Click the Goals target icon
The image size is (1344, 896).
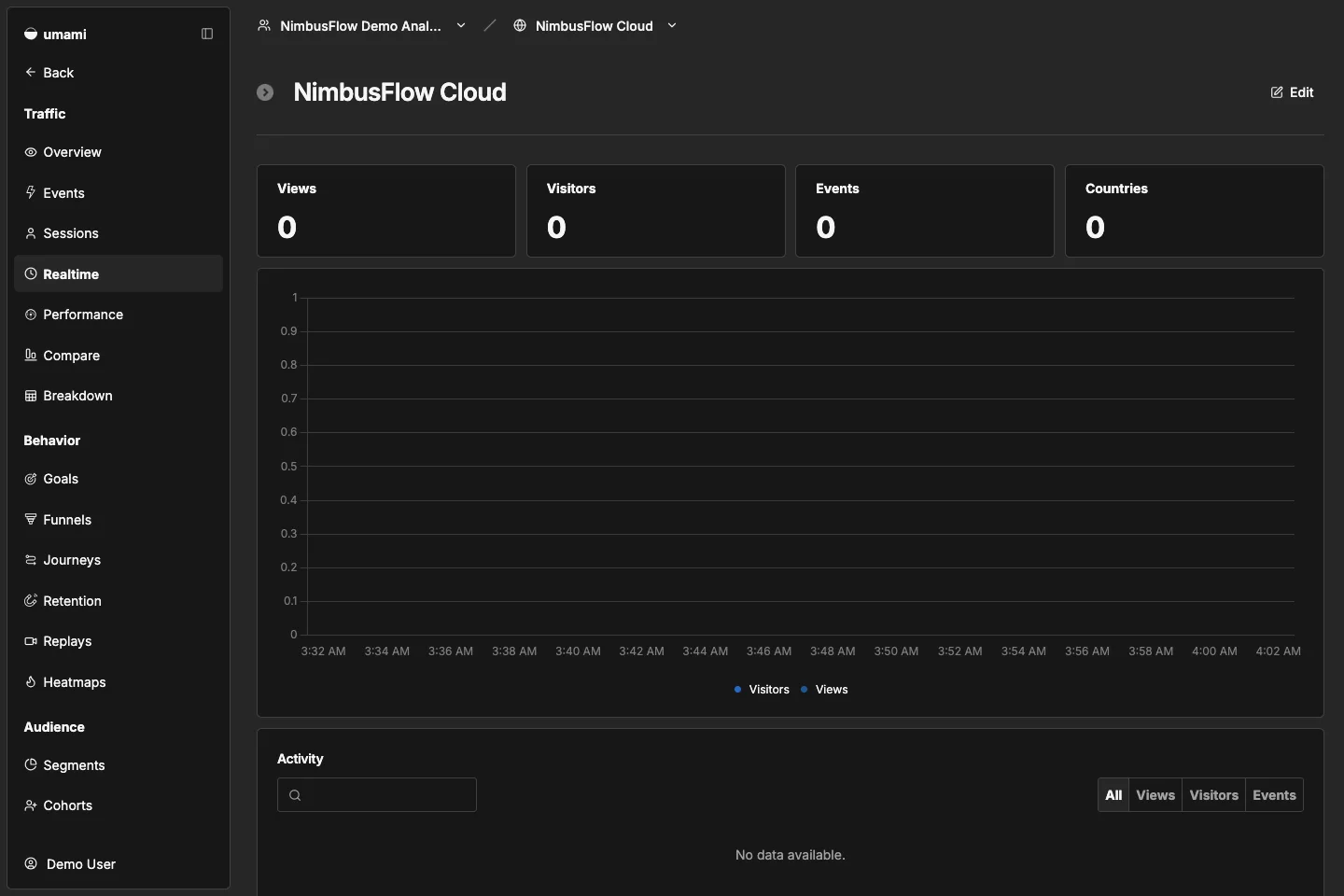[31, 479]
